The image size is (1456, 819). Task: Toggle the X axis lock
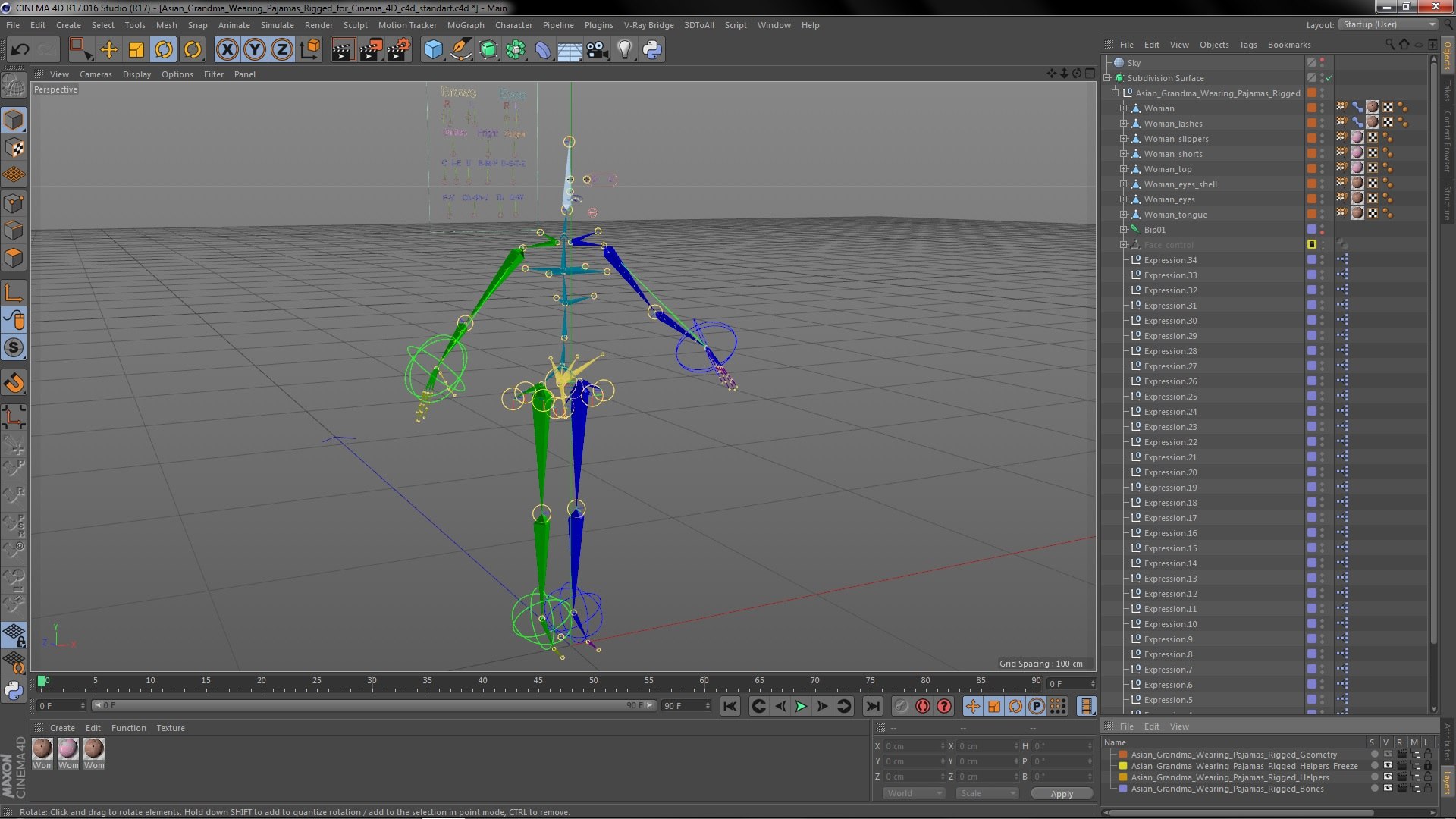point(227,50)
